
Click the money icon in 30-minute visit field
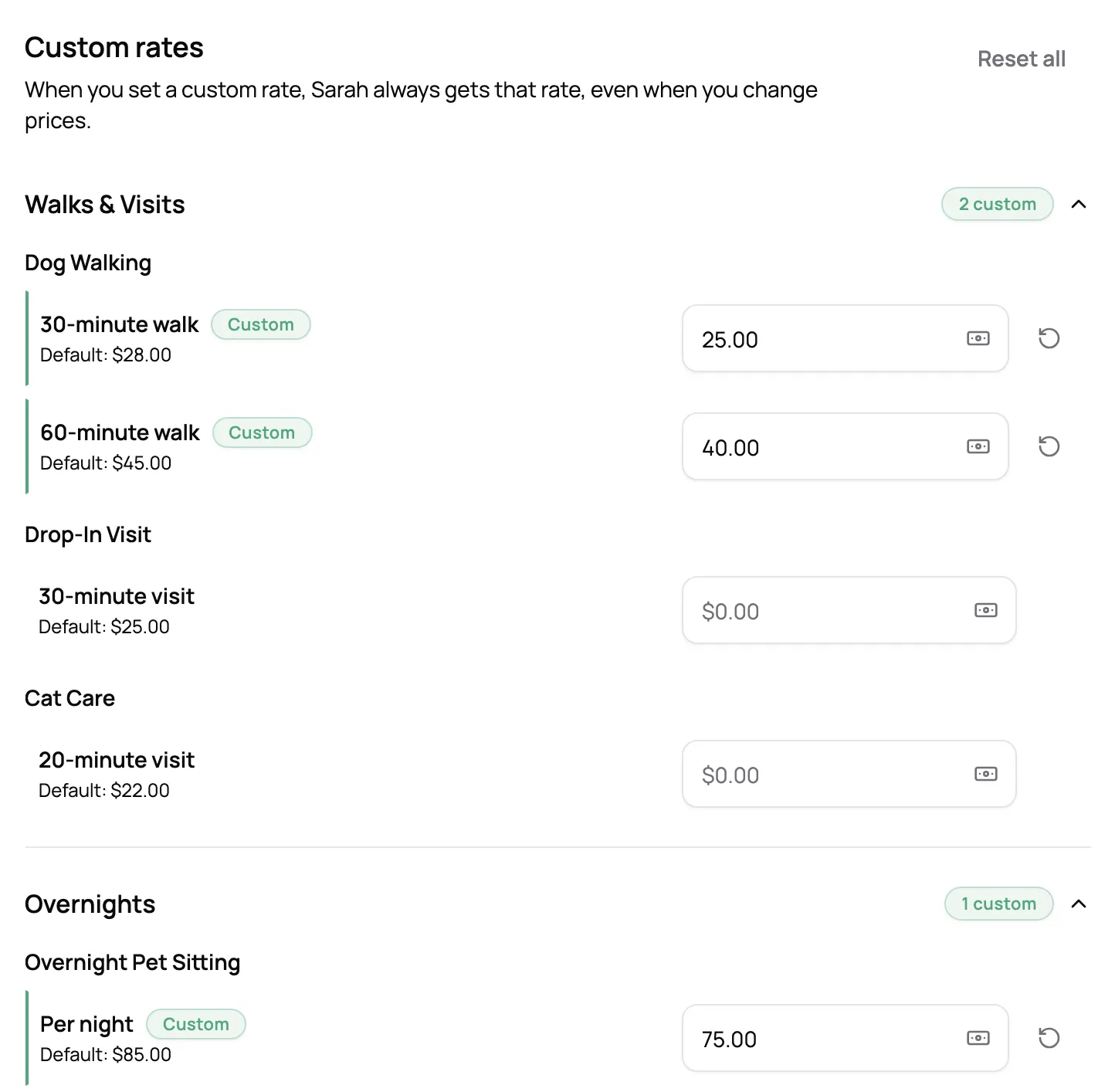click(986, 610)
